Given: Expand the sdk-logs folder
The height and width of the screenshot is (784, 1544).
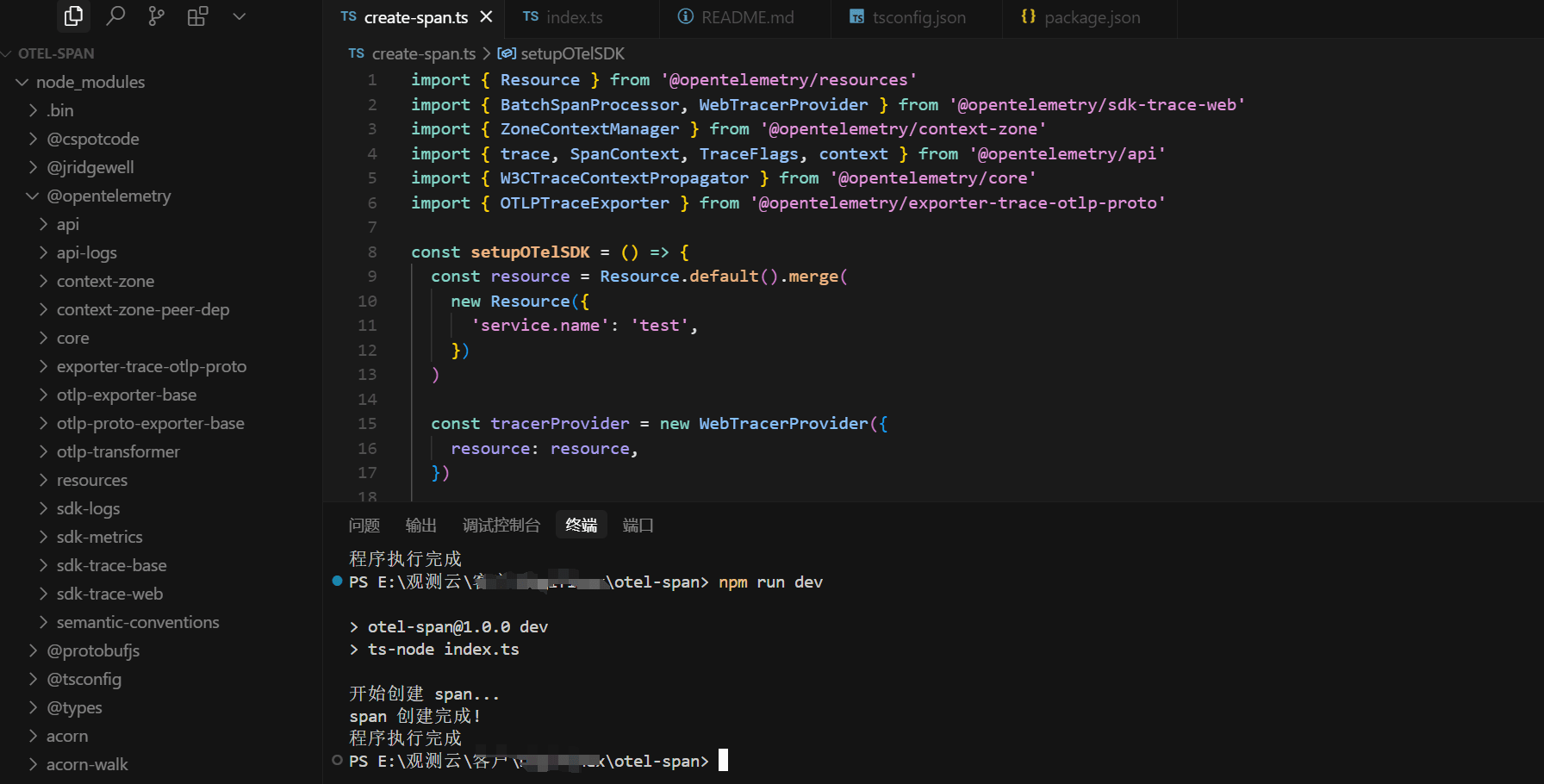Looking at the screenshot, I should point(43,508).
